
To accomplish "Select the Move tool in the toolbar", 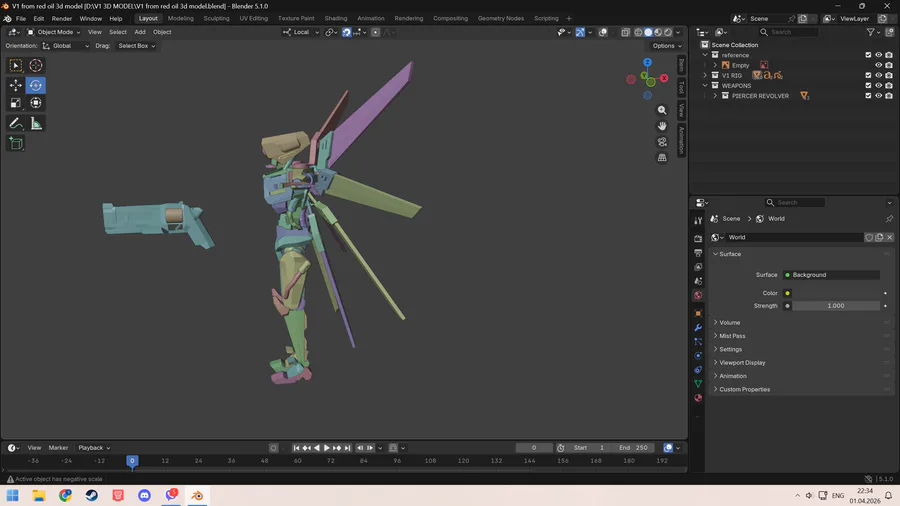I will click(16, 85).
